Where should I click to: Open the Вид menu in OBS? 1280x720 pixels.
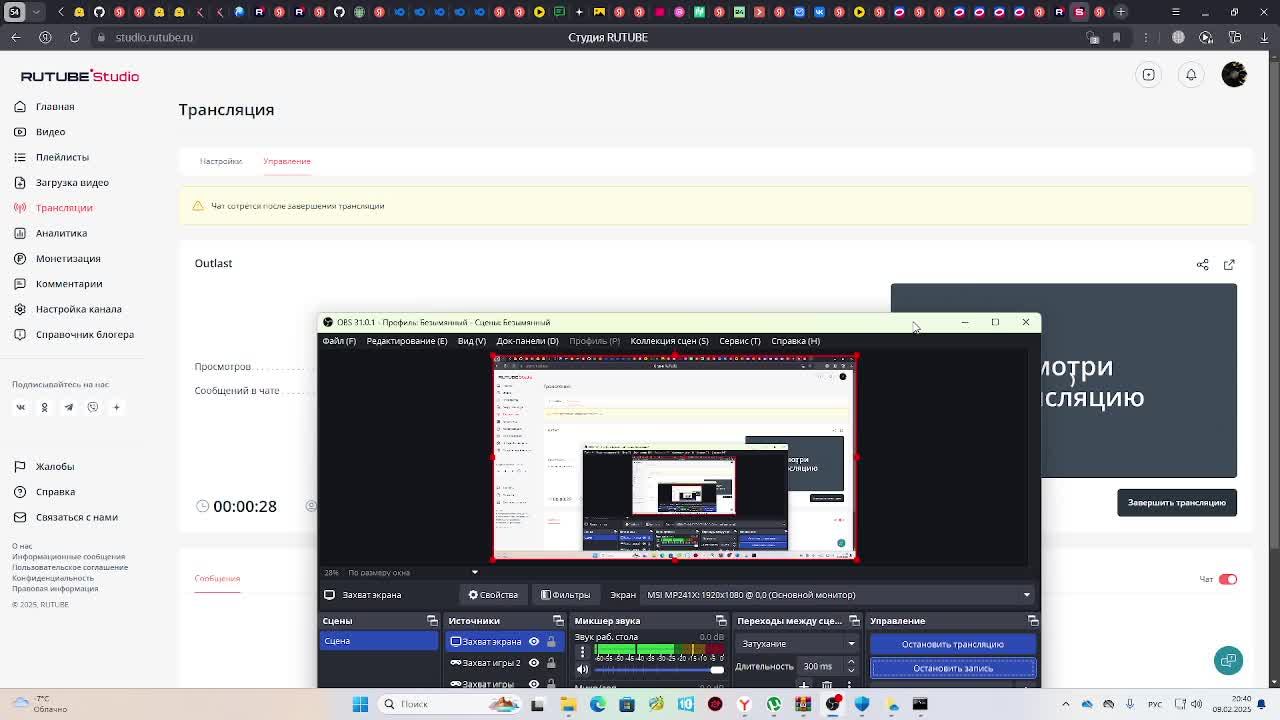coord(472,341)
